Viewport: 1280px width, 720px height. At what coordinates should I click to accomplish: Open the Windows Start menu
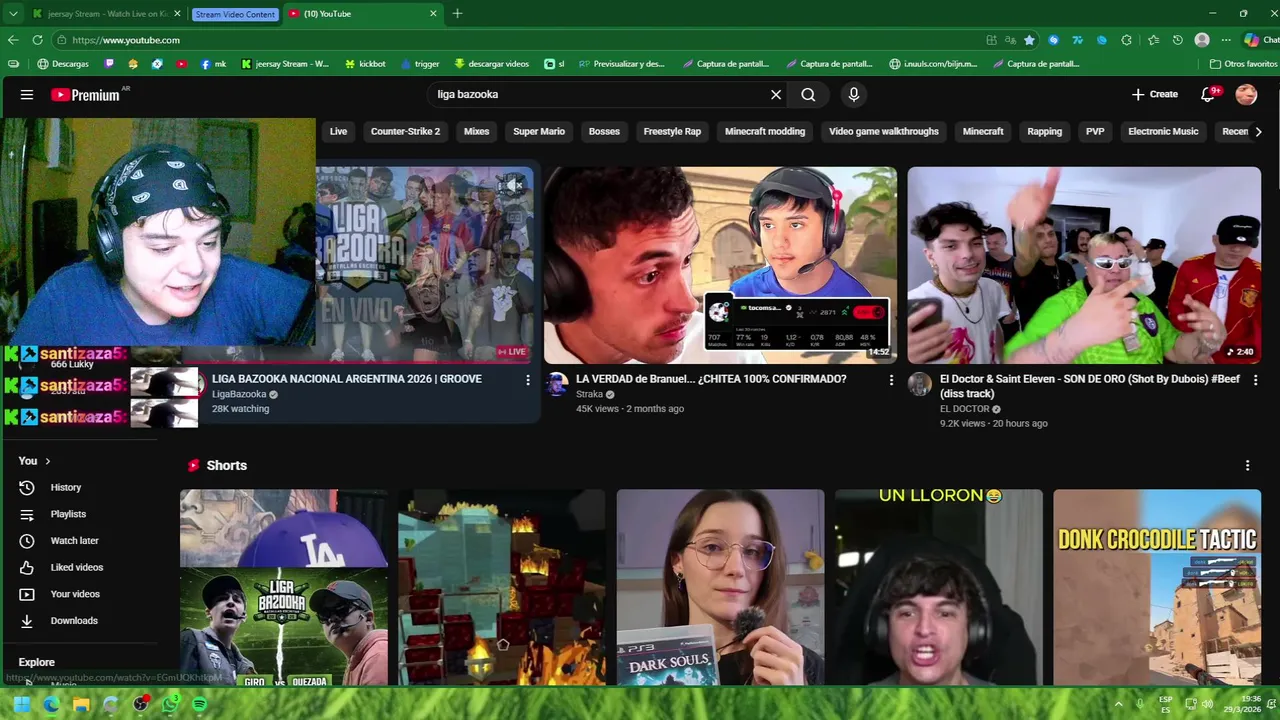point(21,705)
